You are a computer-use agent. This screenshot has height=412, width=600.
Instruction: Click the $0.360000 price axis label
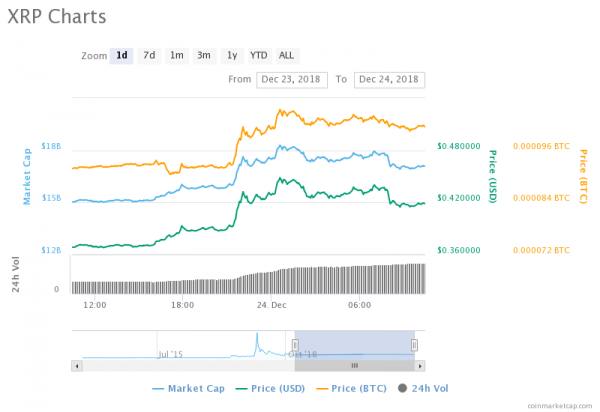(x=459, y=250)
